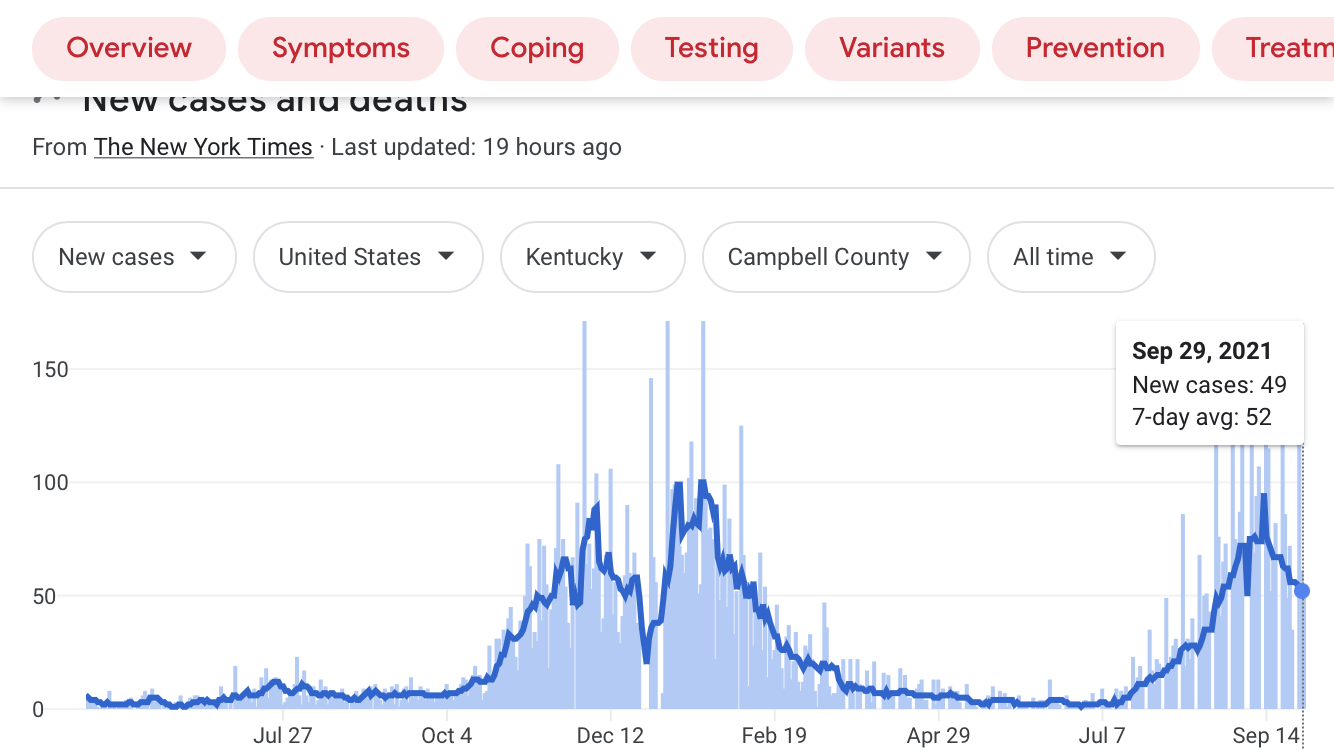Open the Variants tab
This screenshot has width=1334, height=750.
[x=891, y=48]
